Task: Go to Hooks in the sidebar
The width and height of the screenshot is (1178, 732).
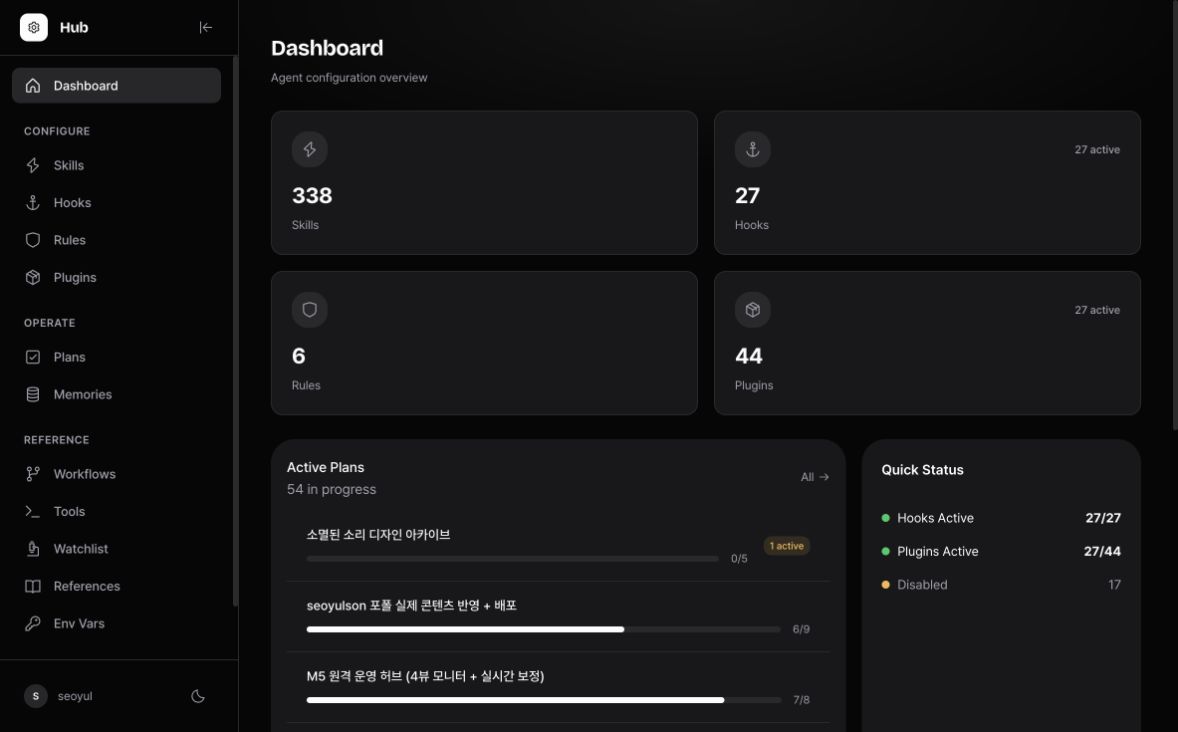Action: click(x=116, y=203)
